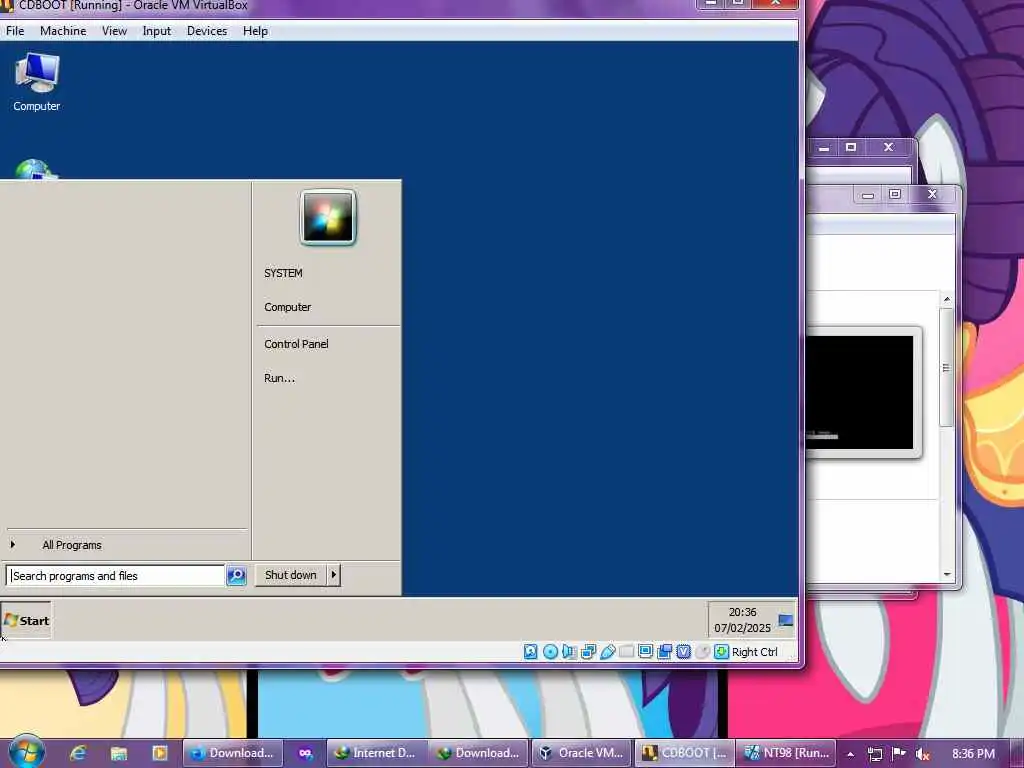Open the VirtualBox Machine menu
Screen dimensions: 1024x768
pyautogui.click(x=63, y=31)
